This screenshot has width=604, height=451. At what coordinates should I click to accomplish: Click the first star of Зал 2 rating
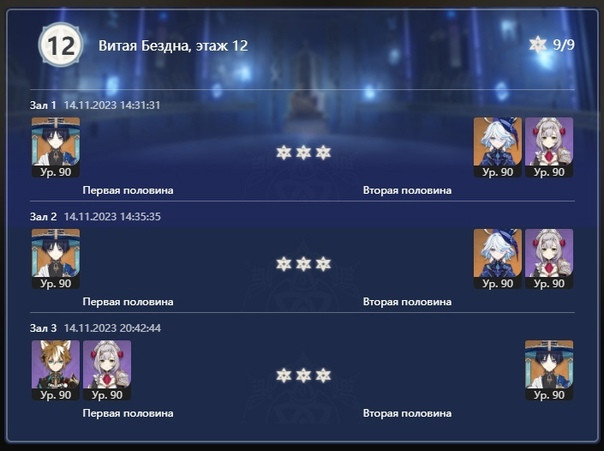(284, 264)
